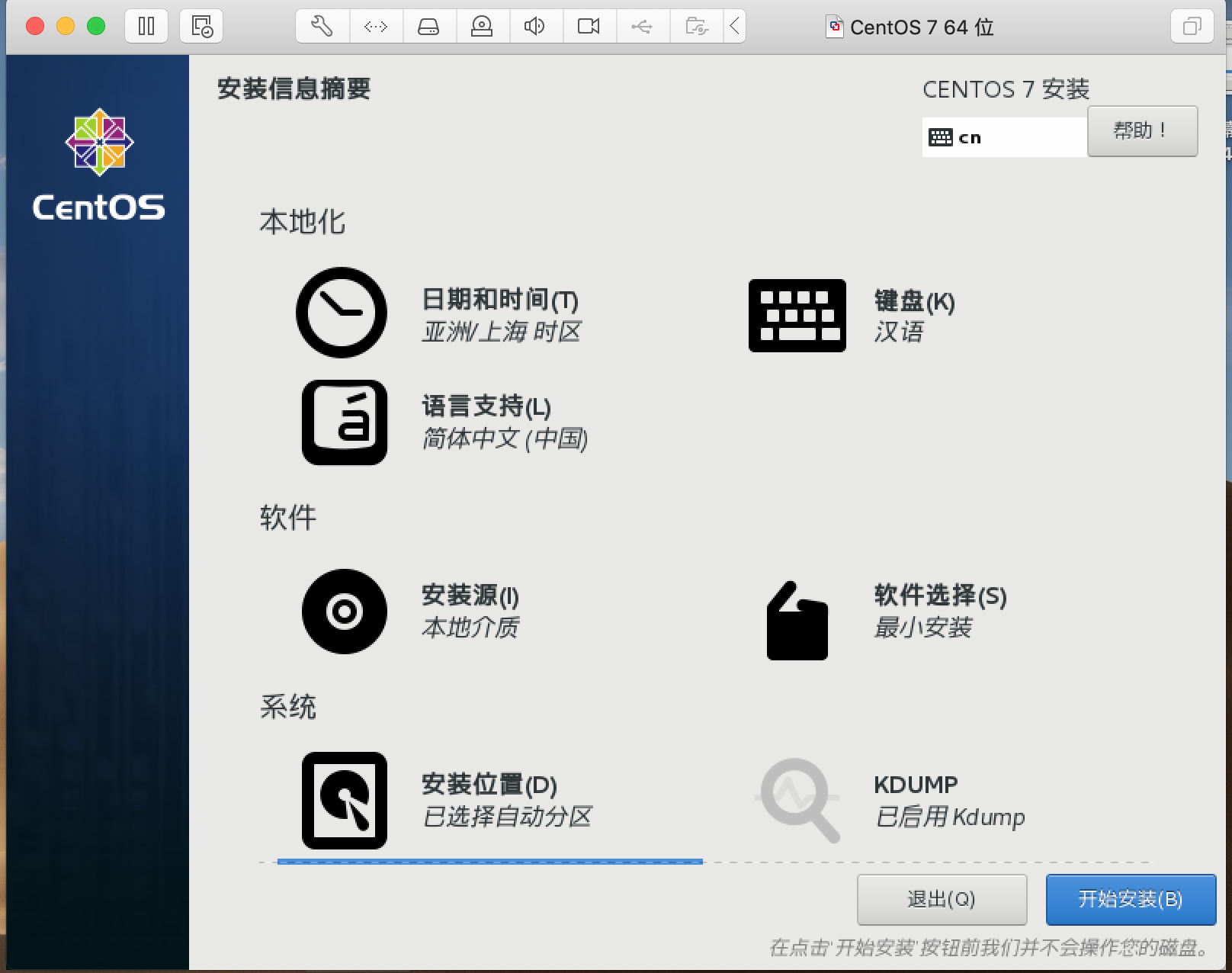The height and width of the screenshot is (973, 1232).
Task: Click 开始安装 to begin installation
Action: [1130, 899]
